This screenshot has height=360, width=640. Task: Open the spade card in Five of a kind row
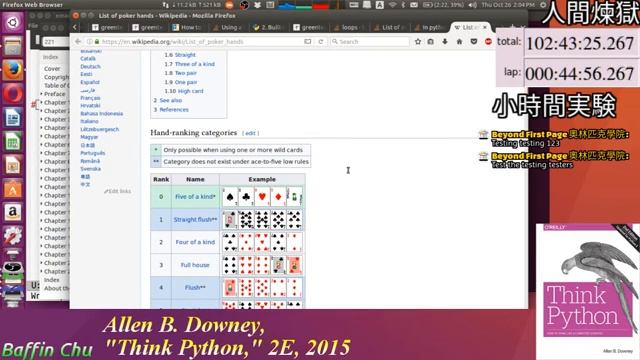(230, 197)
